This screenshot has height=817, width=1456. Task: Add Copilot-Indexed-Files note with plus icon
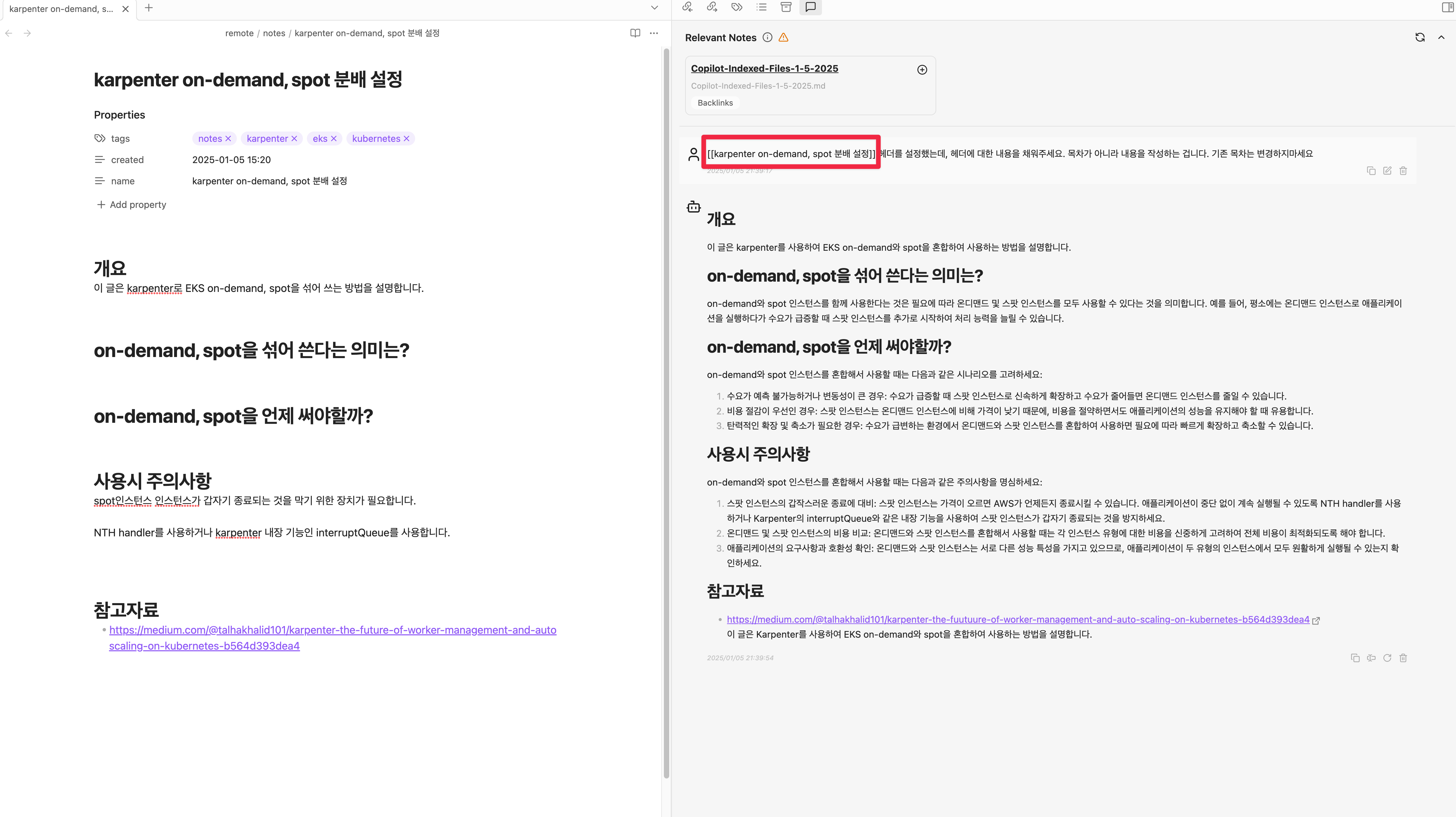[x=922, y=69]
